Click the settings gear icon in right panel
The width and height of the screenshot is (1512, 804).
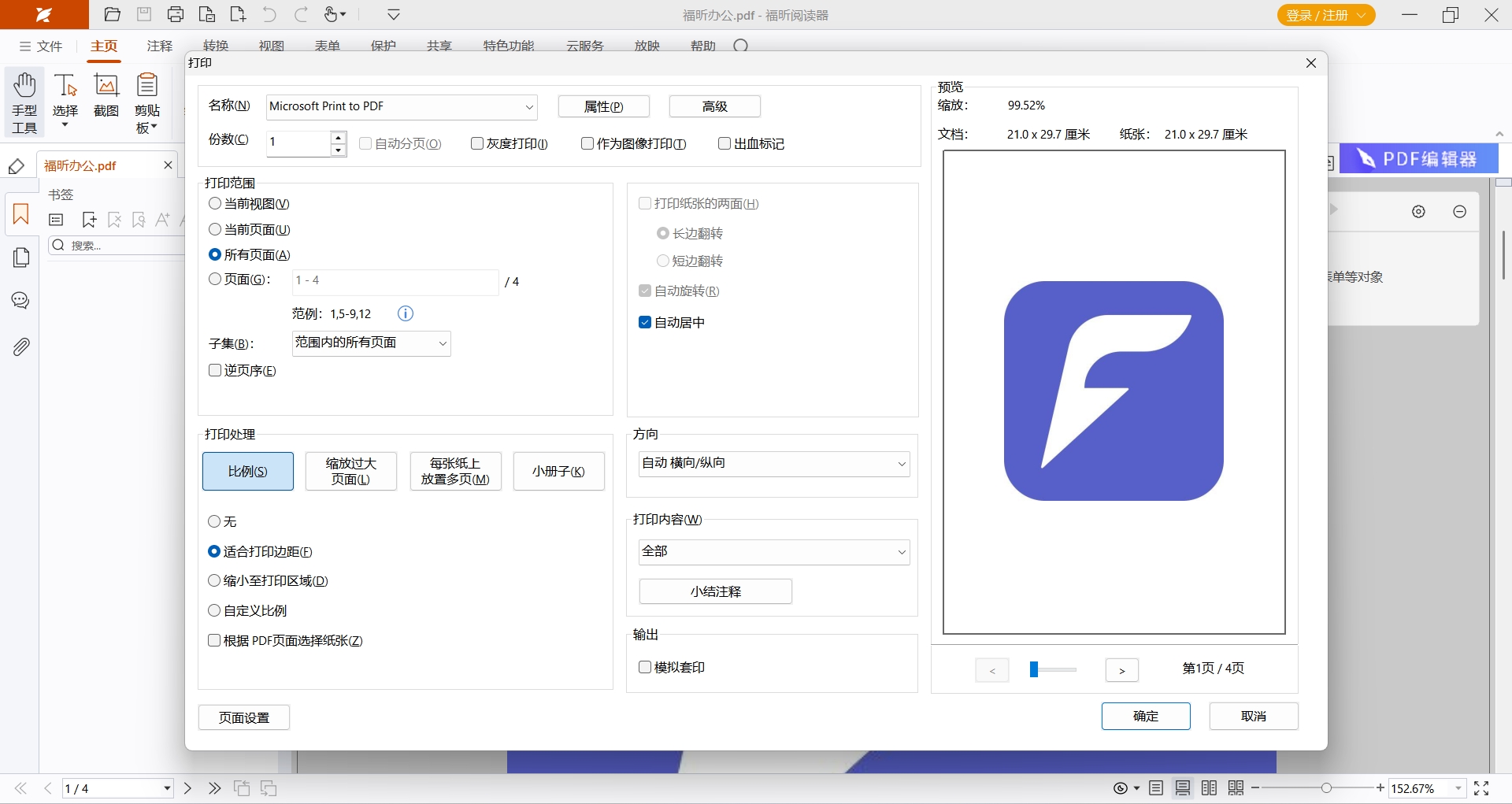coord(1418,211)
